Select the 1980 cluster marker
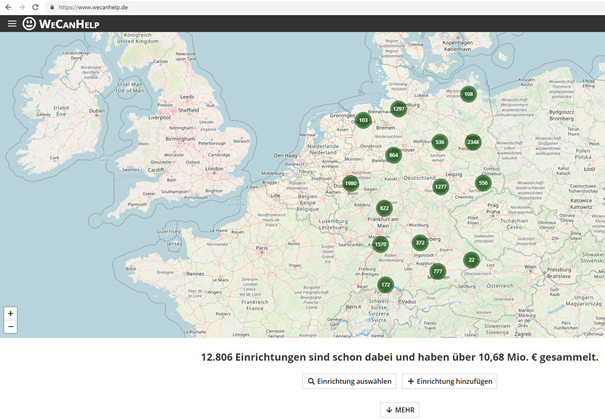 coord(350,184)
